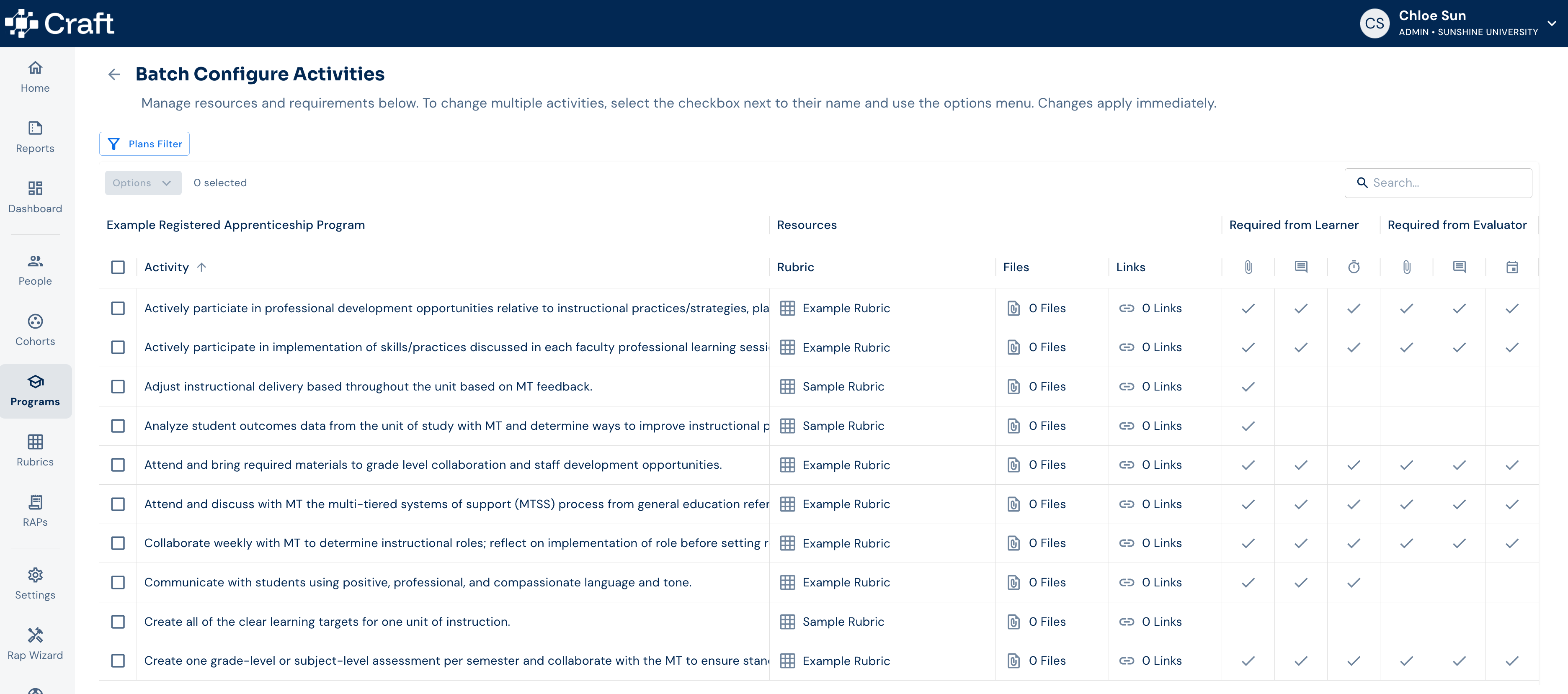Click the 'Example Registered Apprenticeship Program' header
The image size is (1568, 694).
pos(235,225)
